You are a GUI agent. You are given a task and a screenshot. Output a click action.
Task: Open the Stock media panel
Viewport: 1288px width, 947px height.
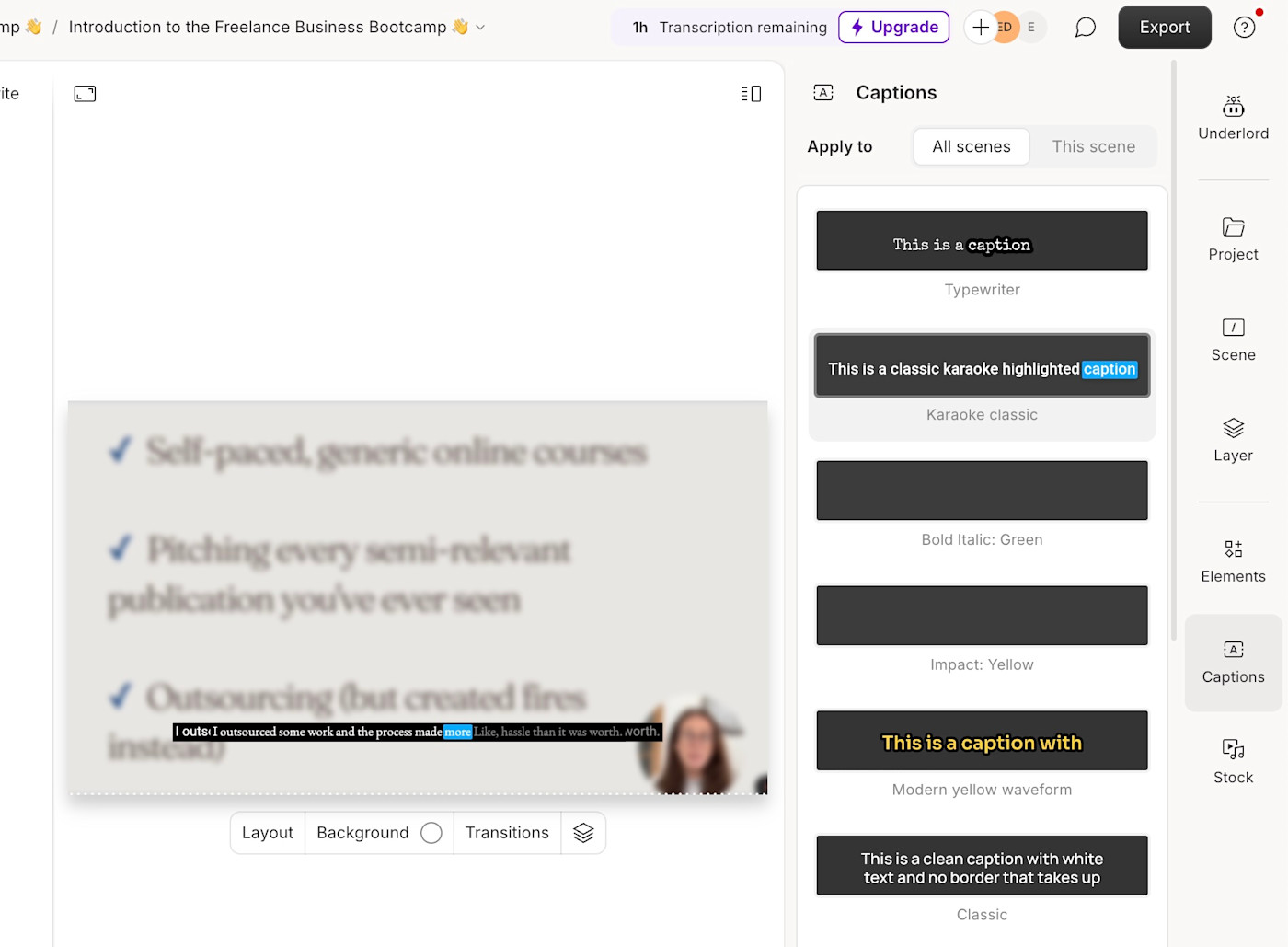(x=1233, y=762)
